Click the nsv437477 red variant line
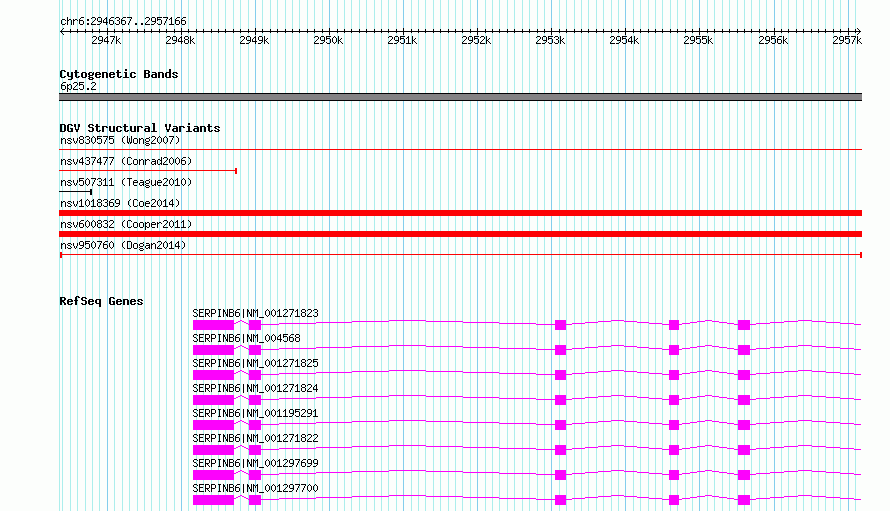The image size is (890, 511). [x=148, y=170]
